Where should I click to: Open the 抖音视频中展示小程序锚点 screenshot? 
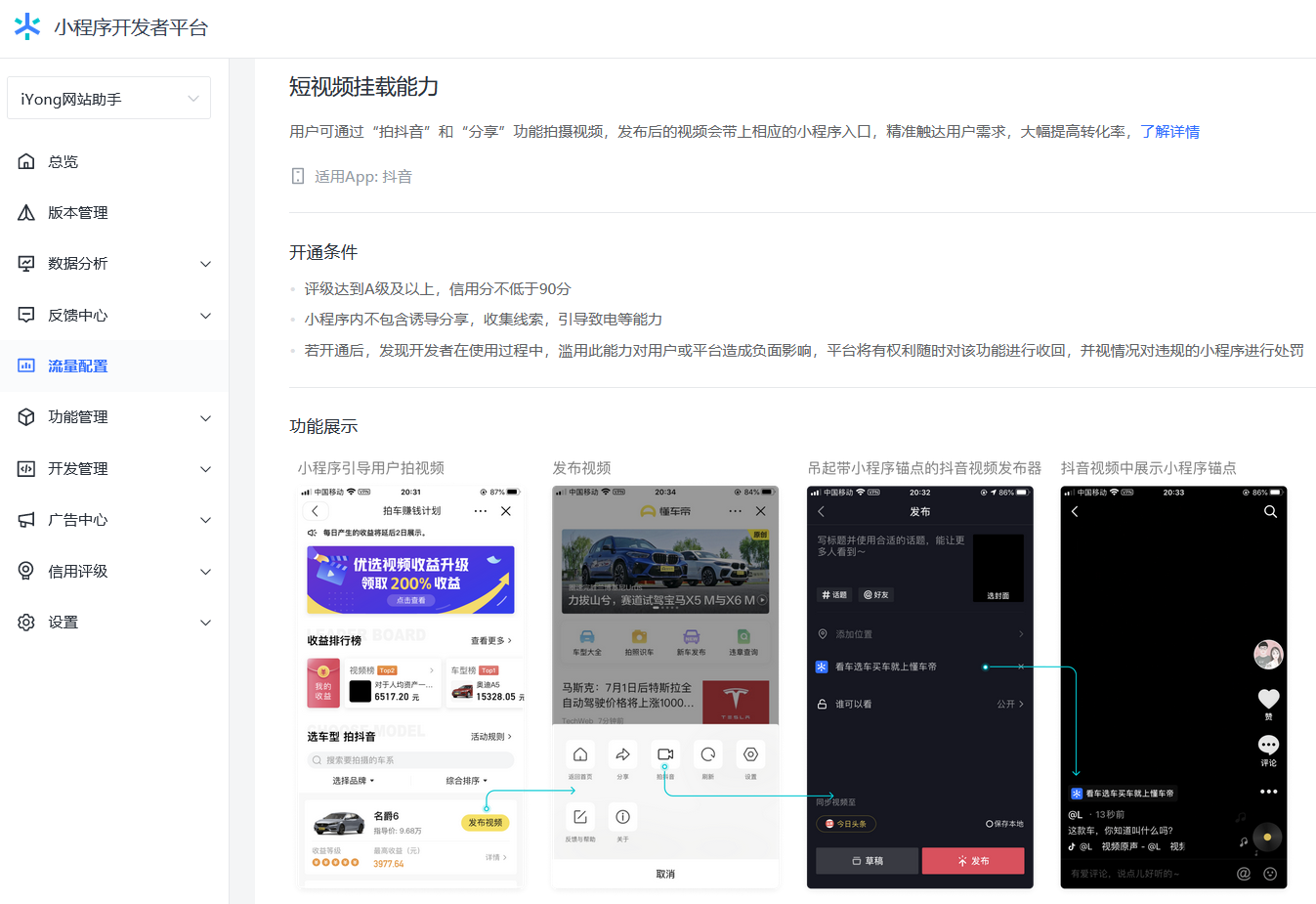coord(1173,687)
